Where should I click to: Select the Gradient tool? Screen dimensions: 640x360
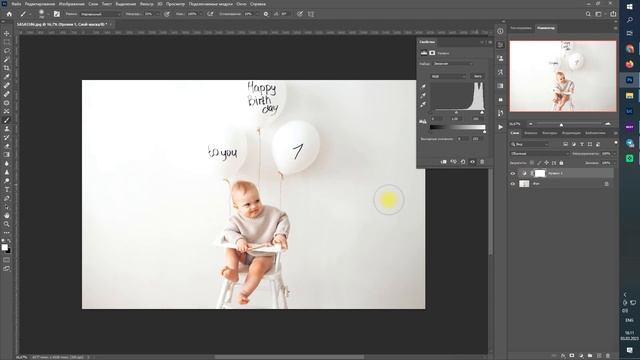tap(7, 155)
